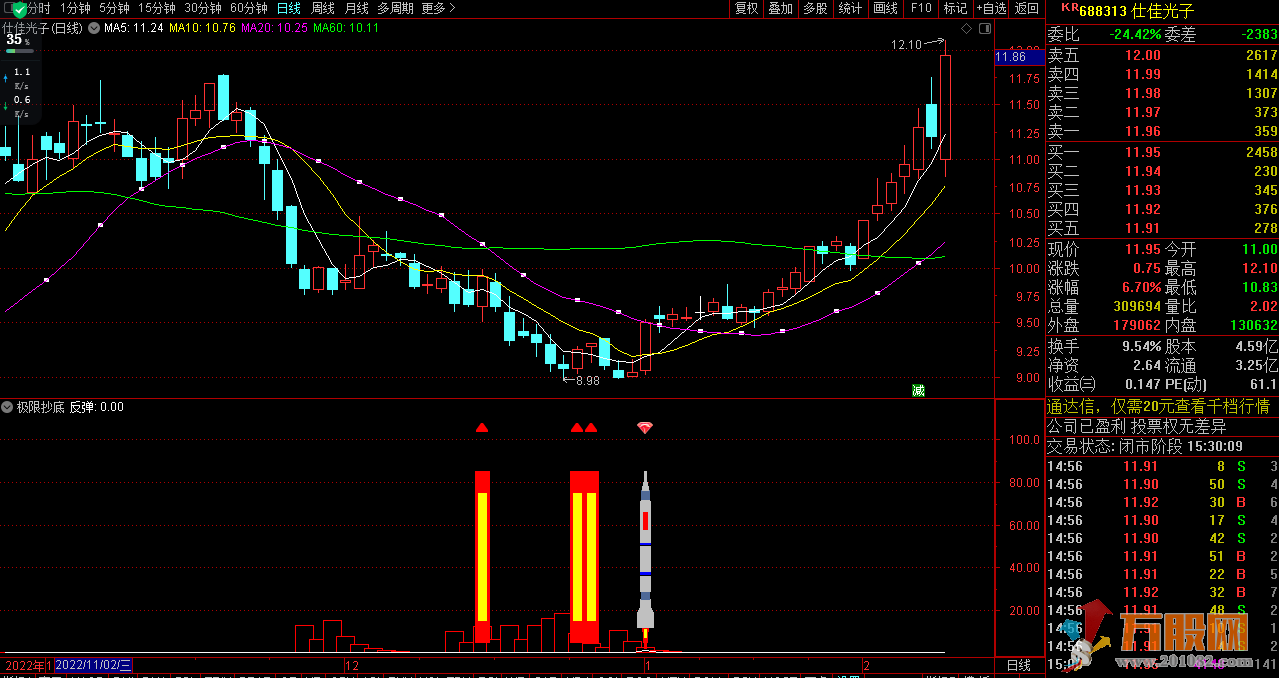Viewport: 1279px width, 678px height.
Task: Click the 买一 price 11.95 row
Action: pyautogui.click(x=1162, y=153)
